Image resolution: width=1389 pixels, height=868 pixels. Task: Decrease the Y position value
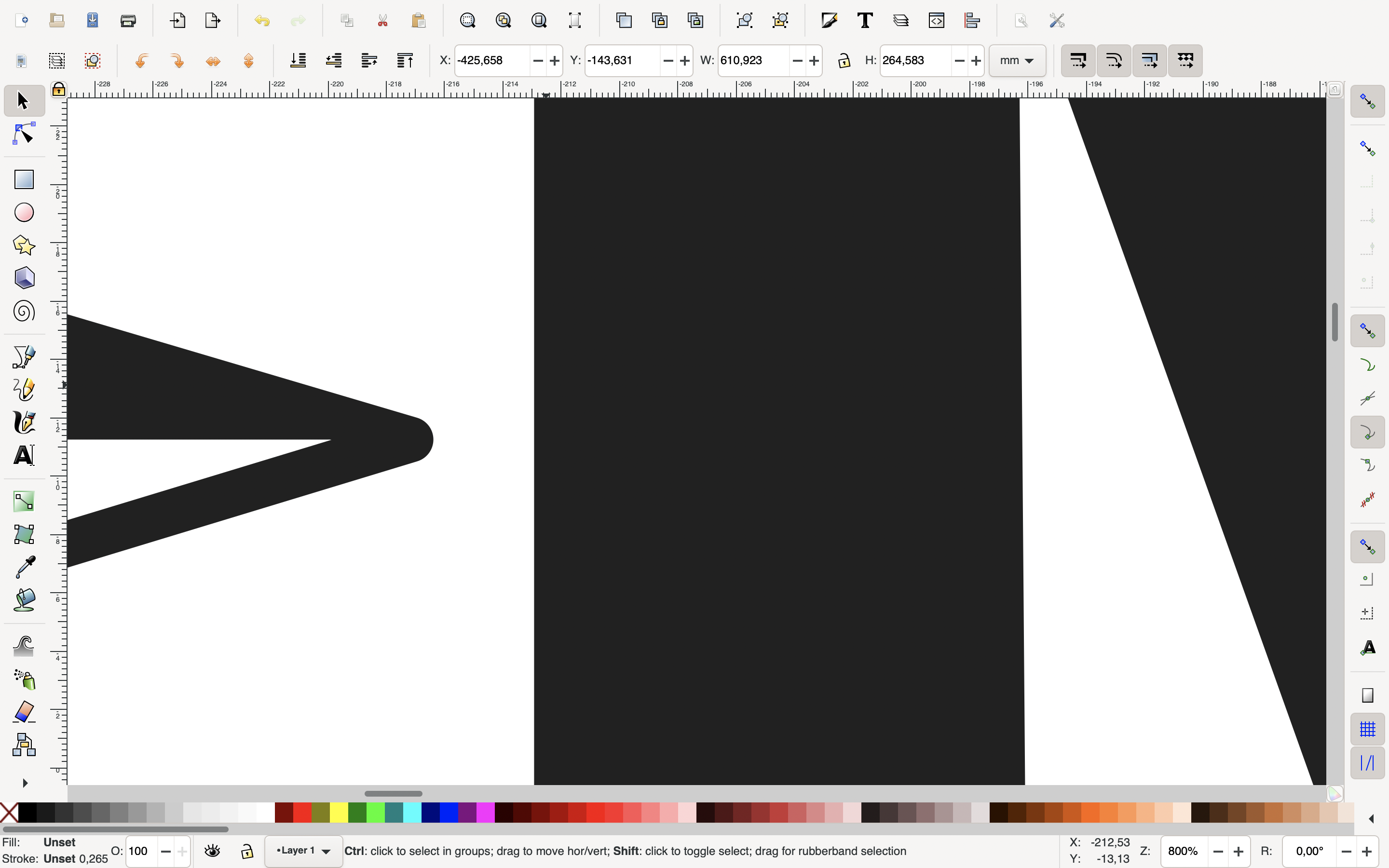(667, 60)
